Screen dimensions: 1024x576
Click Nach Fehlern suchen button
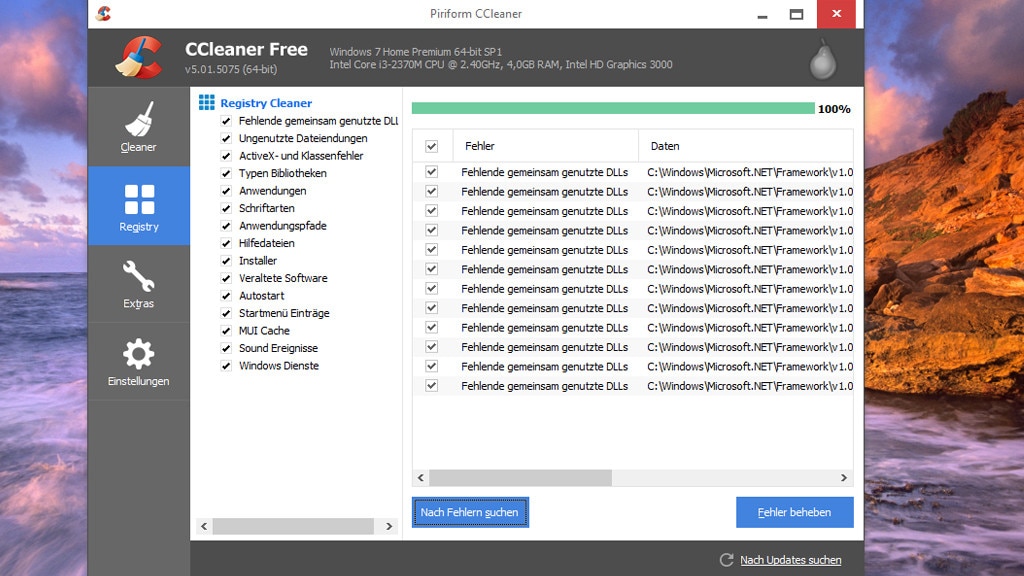click(469, 512)
